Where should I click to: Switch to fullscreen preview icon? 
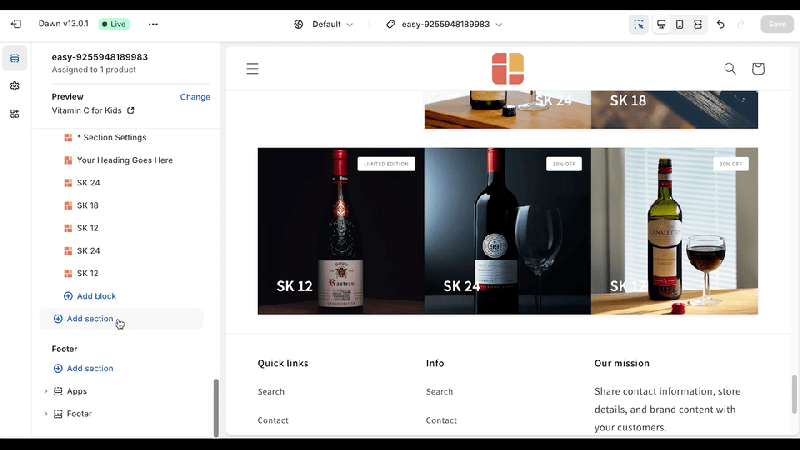698,24
